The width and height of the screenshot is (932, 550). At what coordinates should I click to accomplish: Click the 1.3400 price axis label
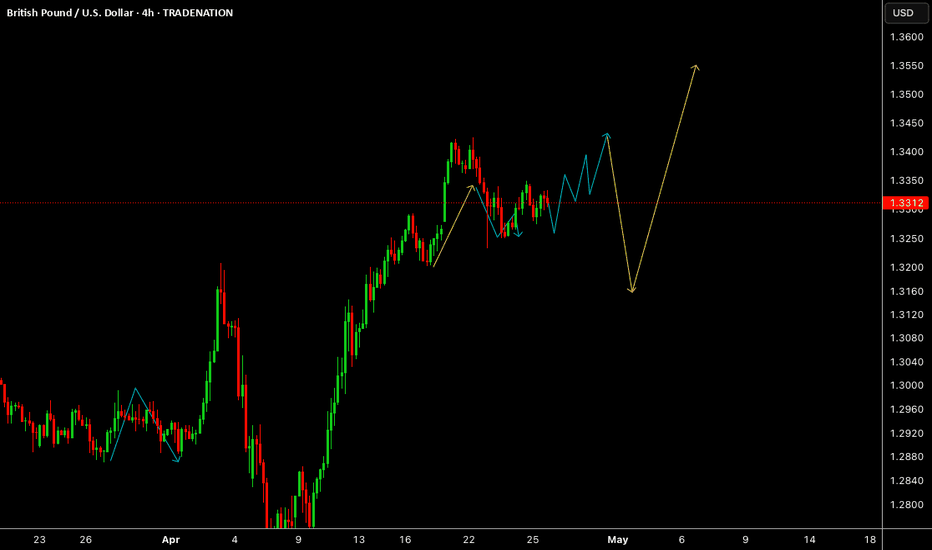pyautogui.click(x=906, y=152)
